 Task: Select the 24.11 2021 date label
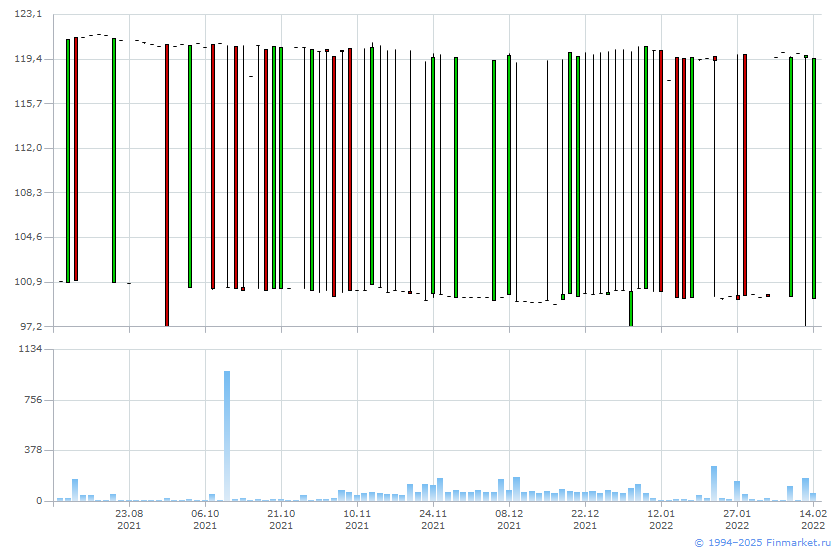(433, 519)
